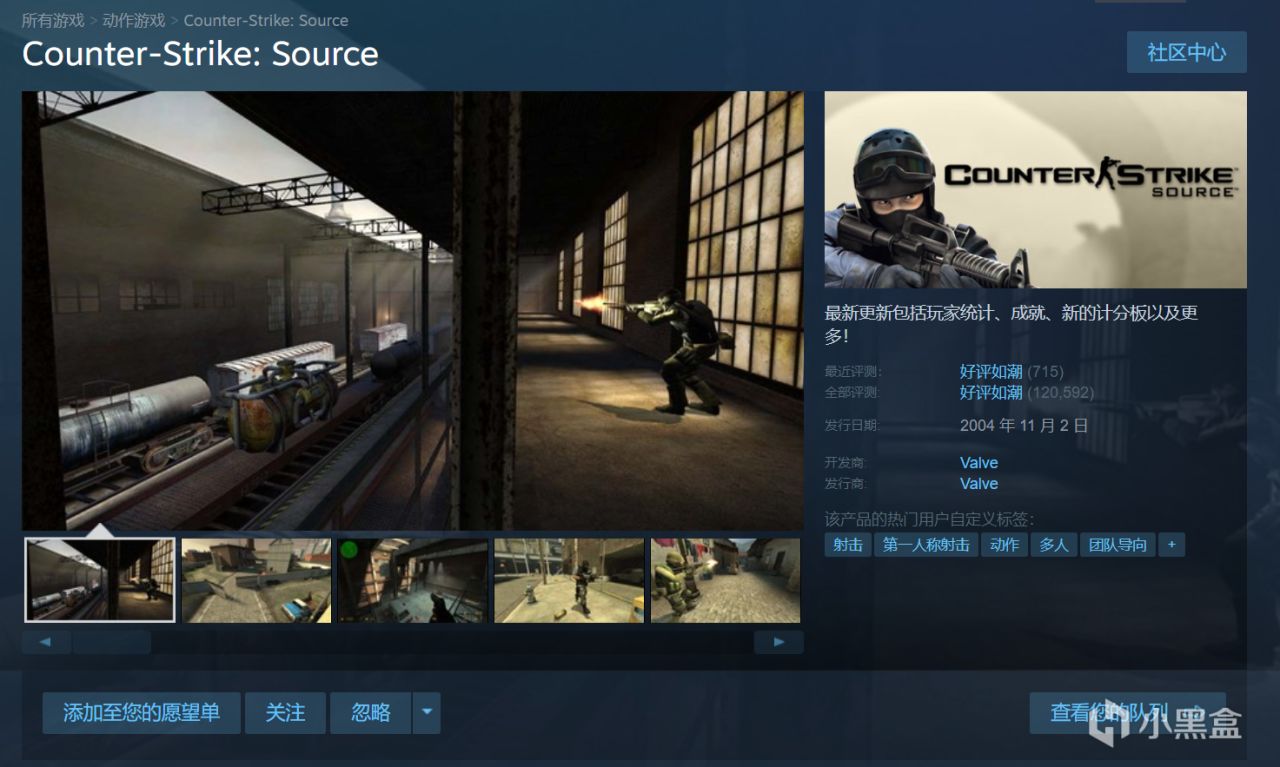Open the 所有游戏 breadcrumb link
This screenshot has width=1280, height=767.
pyautogui.click(x=53, y=20)
